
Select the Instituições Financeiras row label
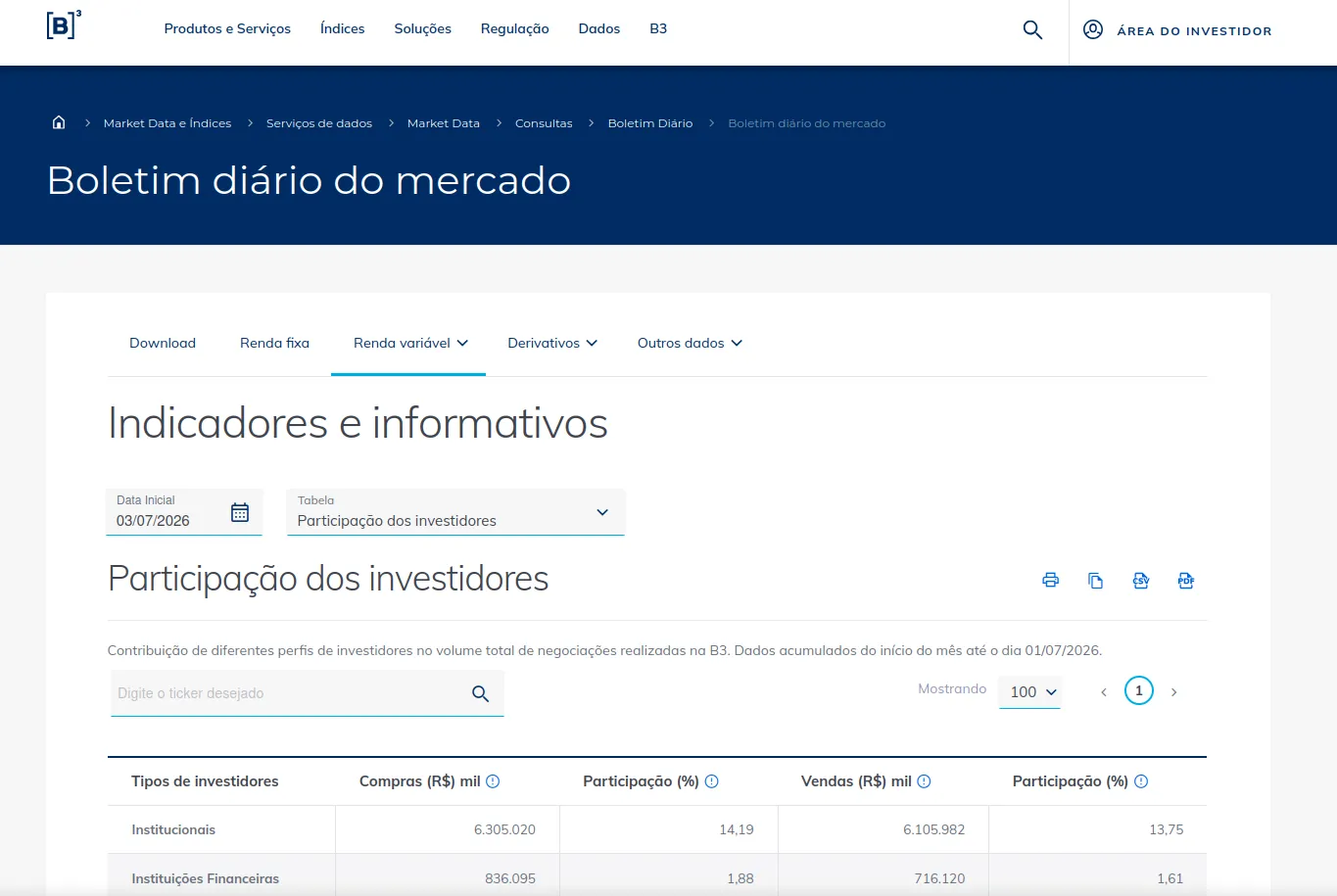pyautogui.click(x=206, y=878)
